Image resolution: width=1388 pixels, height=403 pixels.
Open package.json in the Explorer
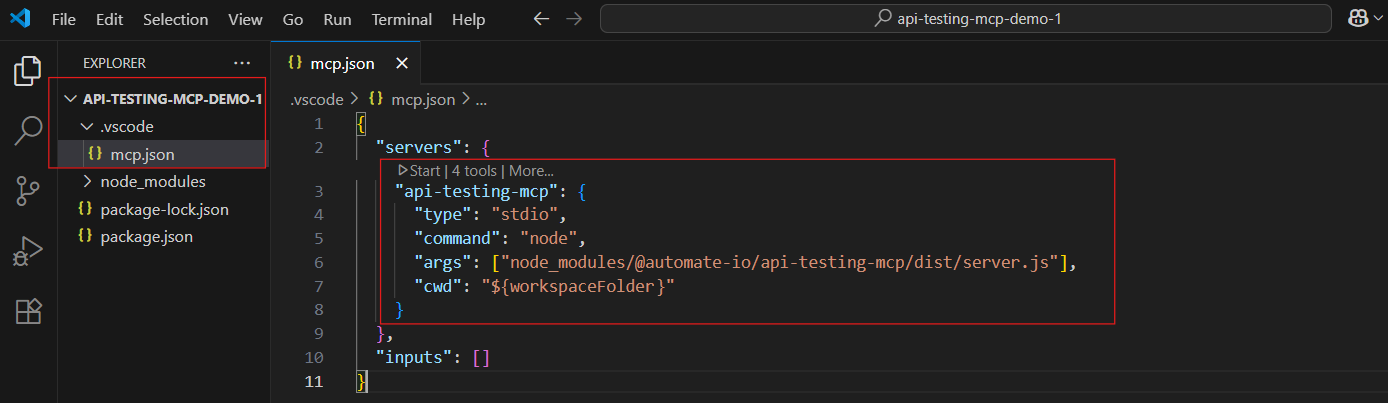(164, 237)
